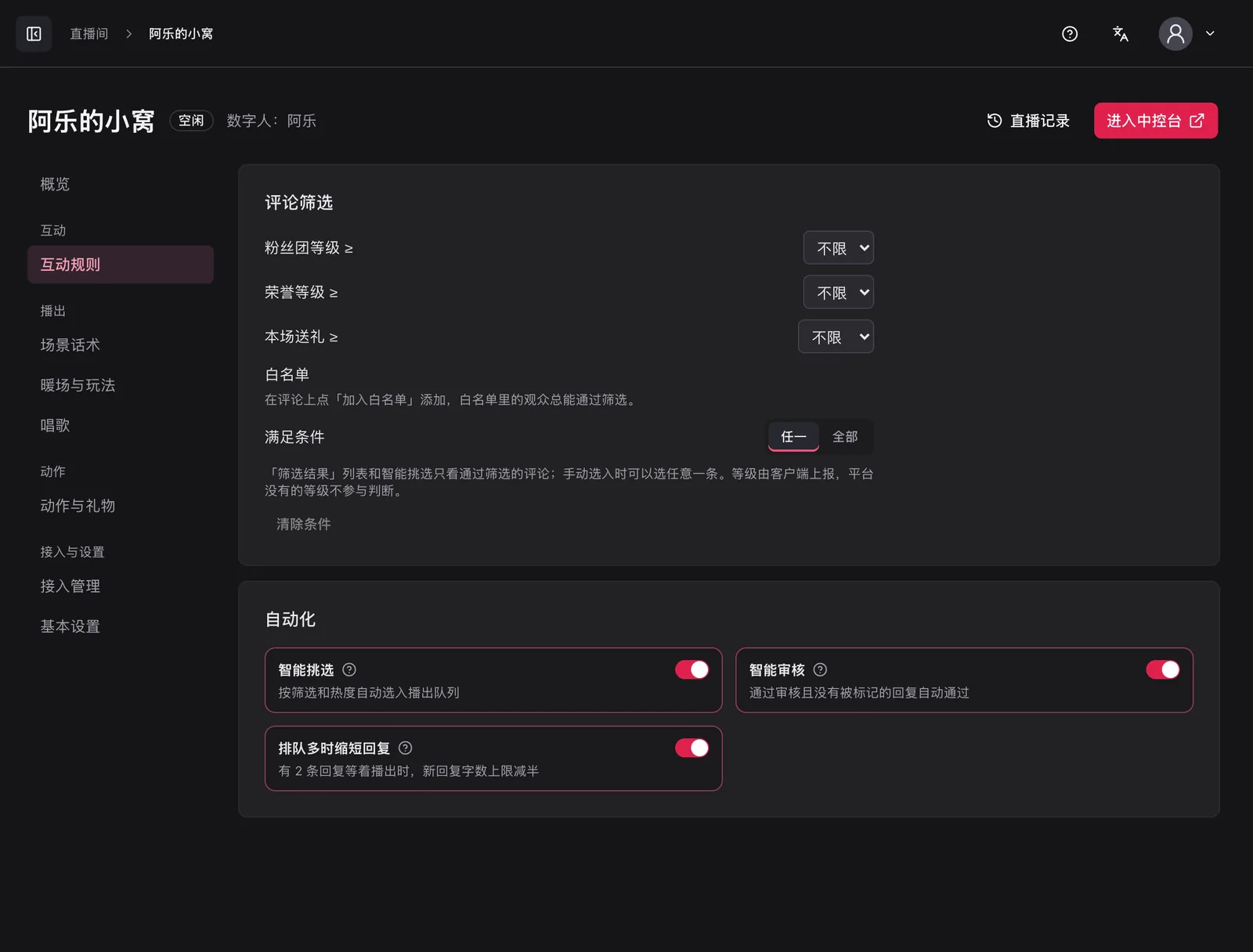Viewport: 1253px width, 952px height.
Task: Go to 概览 in the sidebar
Action: pyautogui.click(x=121, y=184)
